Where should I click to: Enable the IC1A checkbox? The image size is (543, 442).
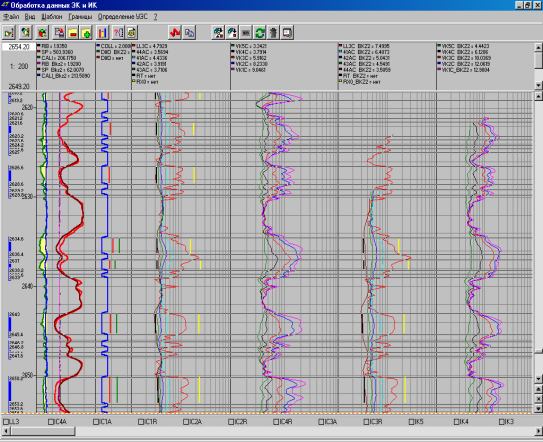coord(96,422)
